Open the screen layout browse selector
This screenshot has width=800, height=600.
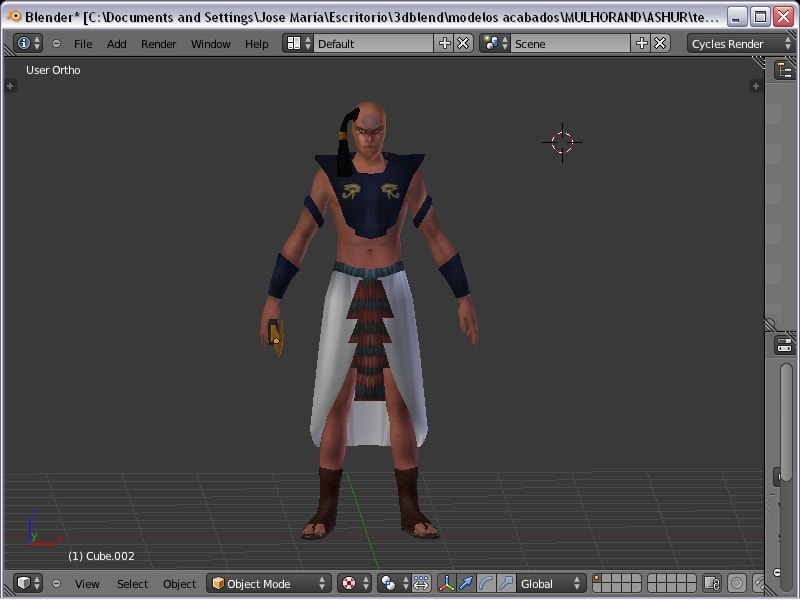[x=298, y=43]
